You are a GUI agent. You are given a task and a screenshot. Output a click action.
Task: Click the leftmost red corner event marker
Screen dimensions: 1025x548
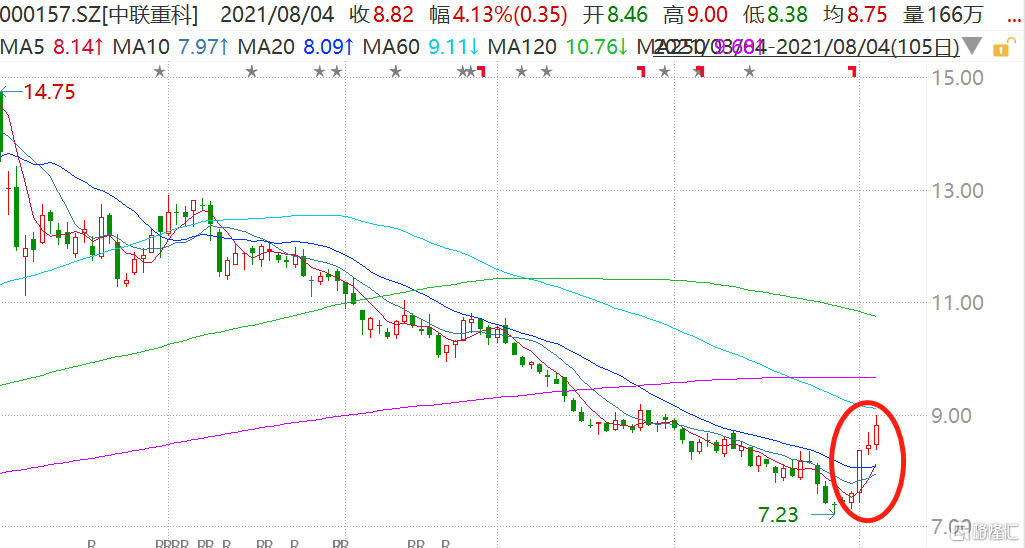pyautogui.click(x=482, y=71)
